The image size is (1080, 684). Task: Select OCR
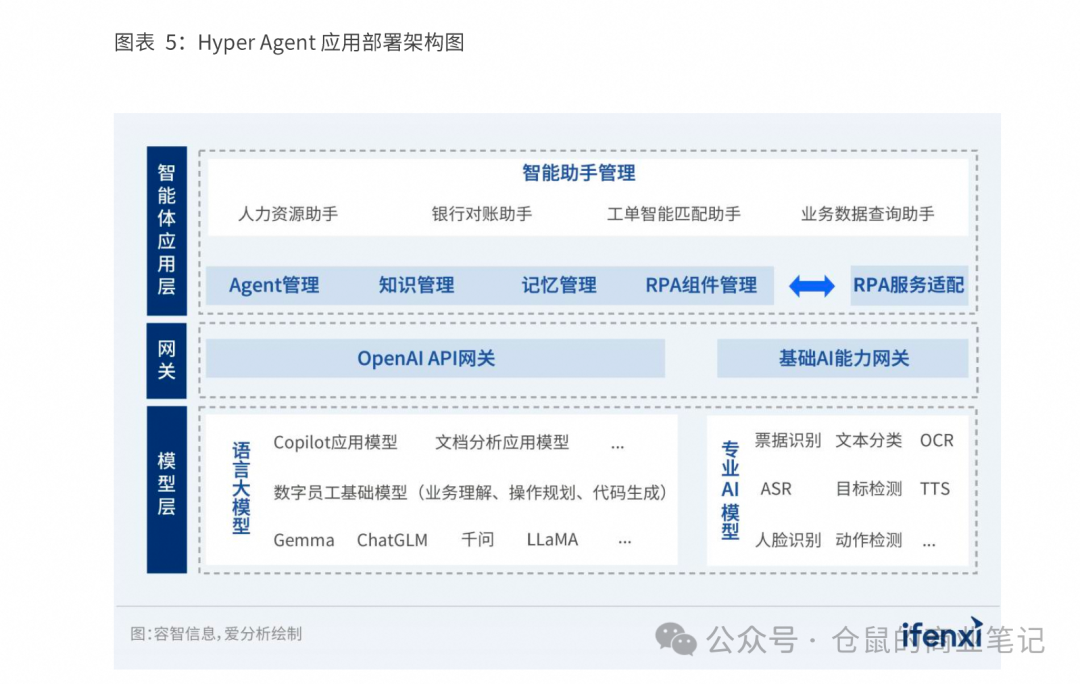937,441
